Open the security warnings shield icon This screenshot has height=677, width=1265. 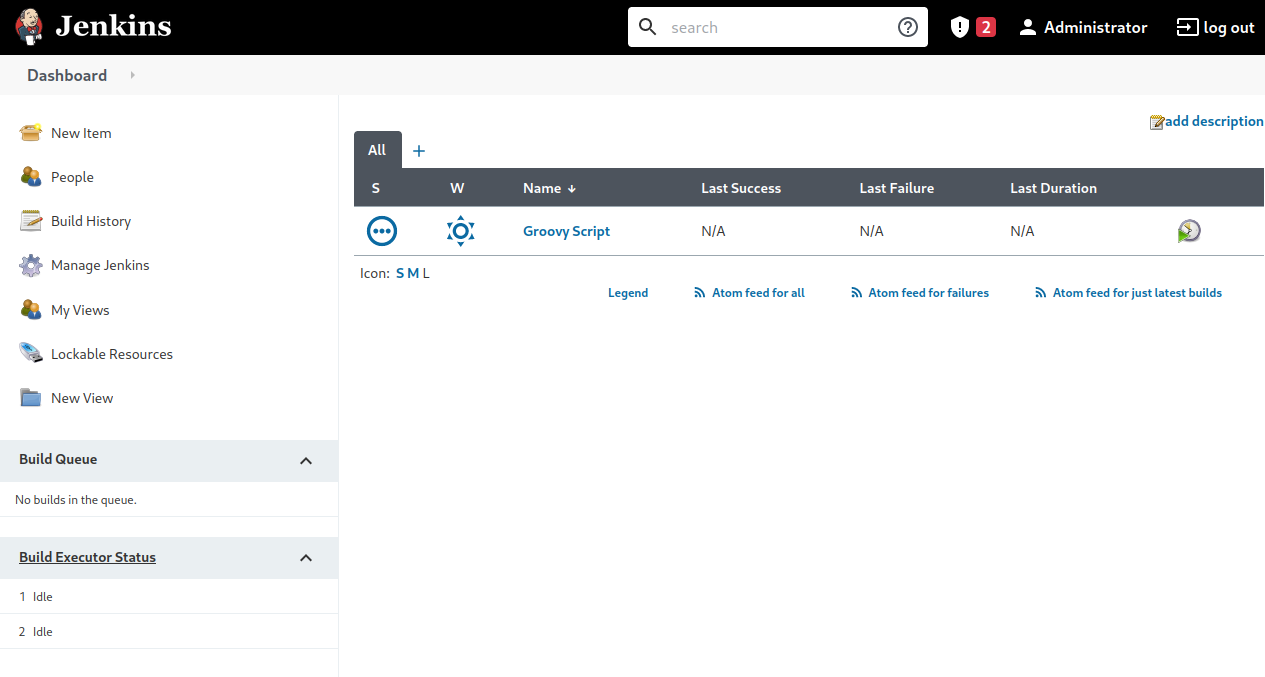tap(960, 27)
